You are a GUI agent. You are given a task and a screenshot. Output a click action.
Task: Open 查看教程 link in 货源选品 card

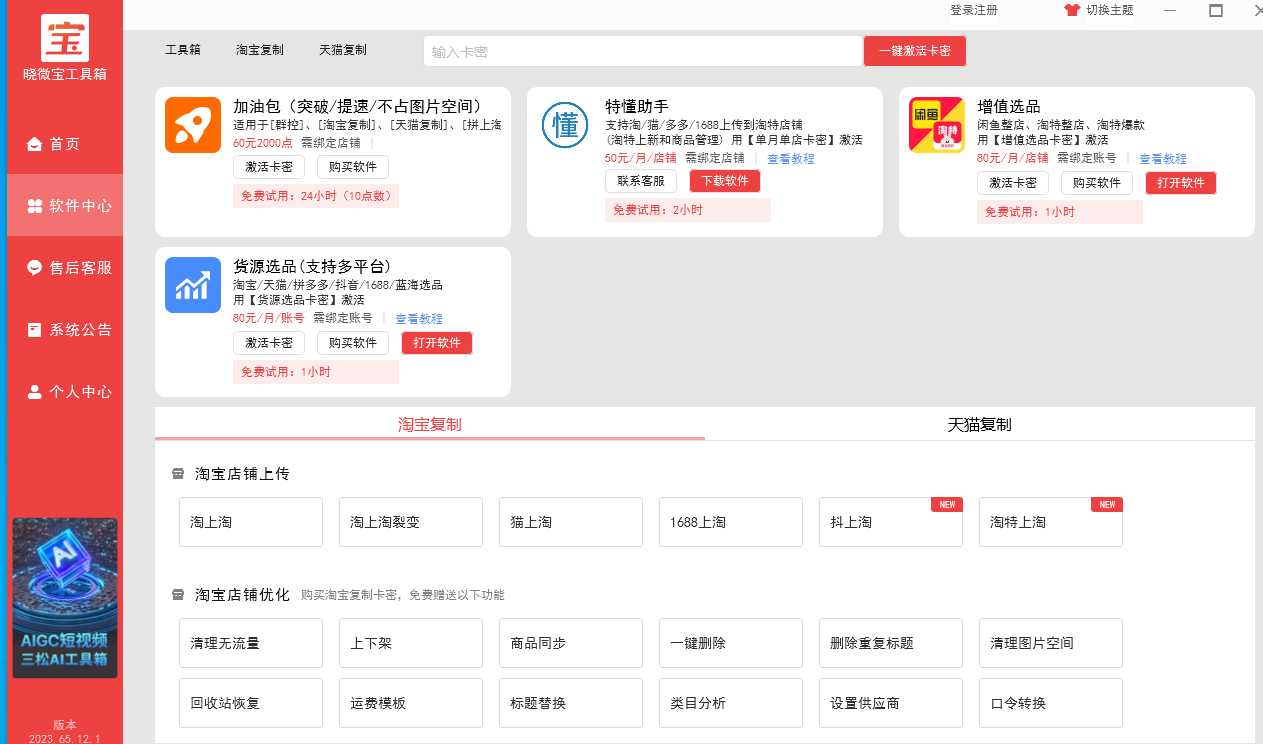(x=419, y=319)
